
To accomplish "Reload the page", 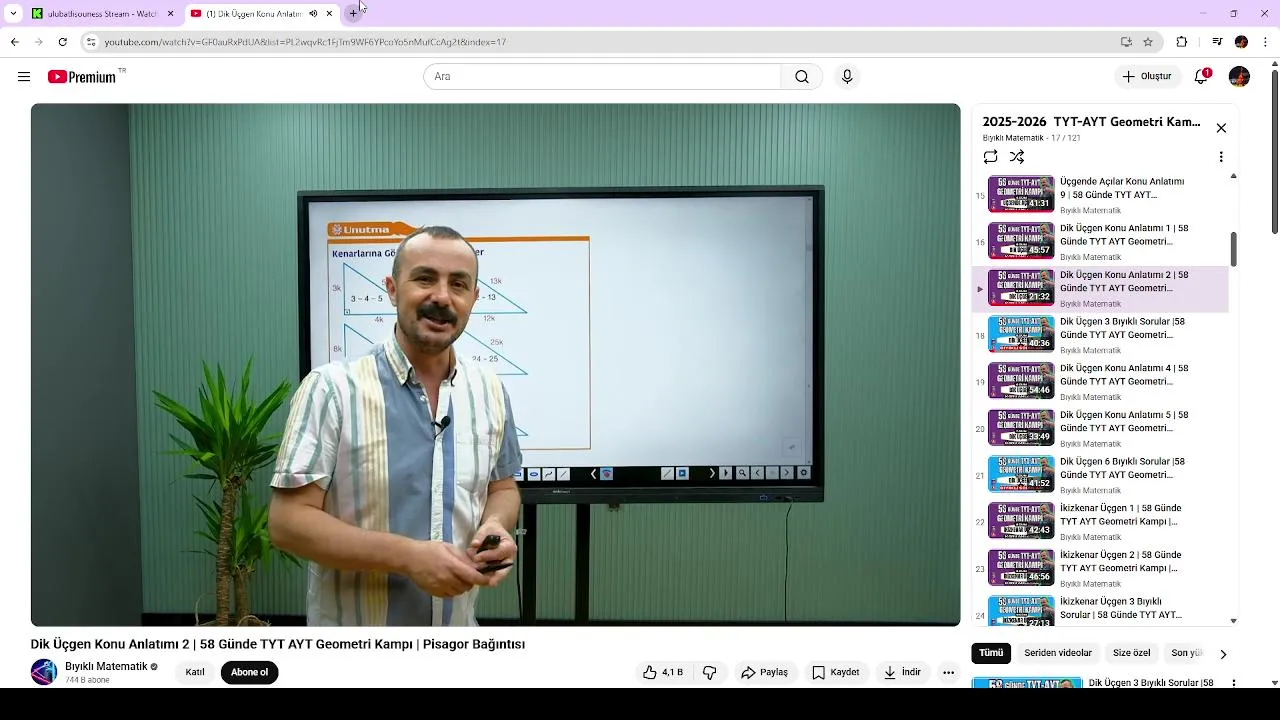I will [x=62, y=42].
